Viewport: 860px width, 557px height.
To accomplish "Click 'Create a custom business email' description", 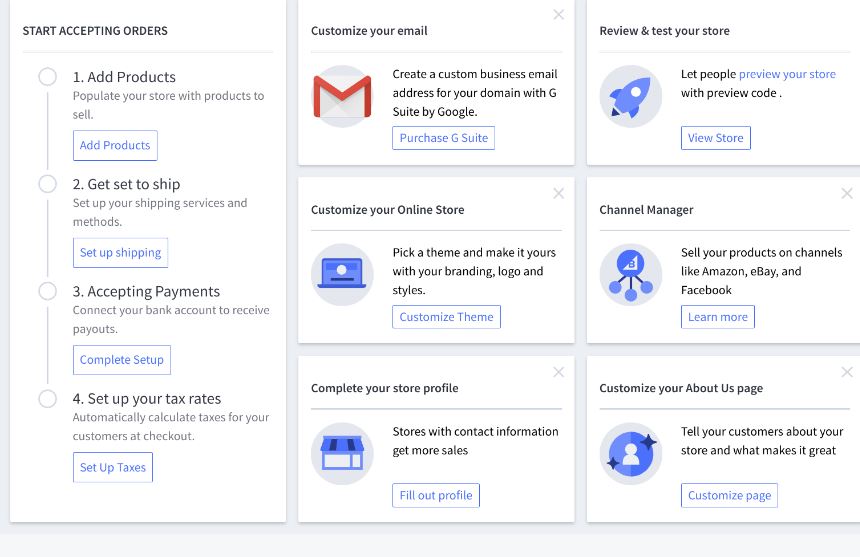I will tap(475, 93).
